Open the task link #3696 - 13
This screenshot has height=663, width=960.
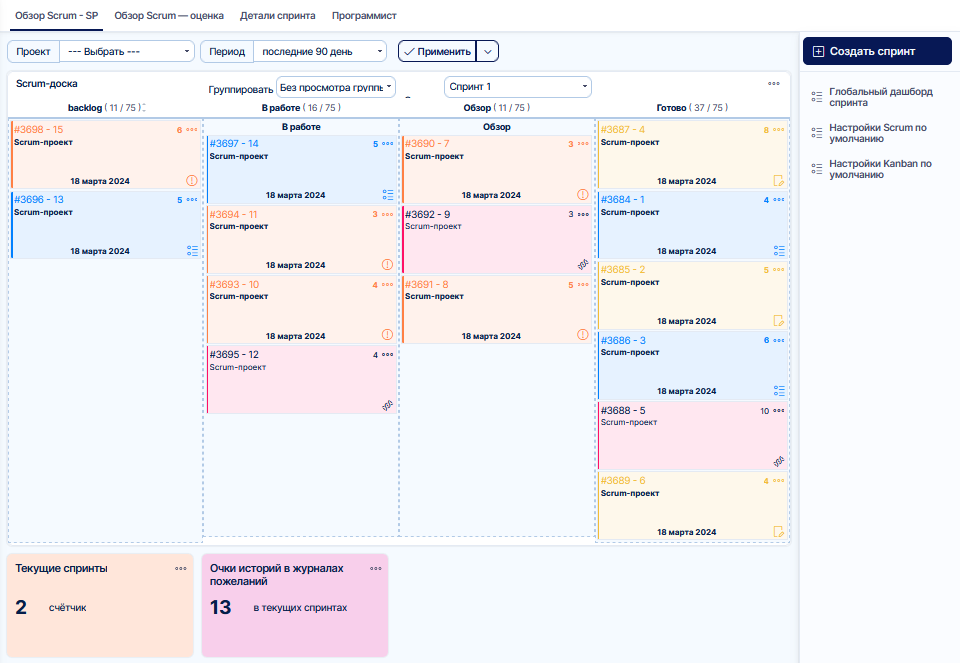coord(39,200)
